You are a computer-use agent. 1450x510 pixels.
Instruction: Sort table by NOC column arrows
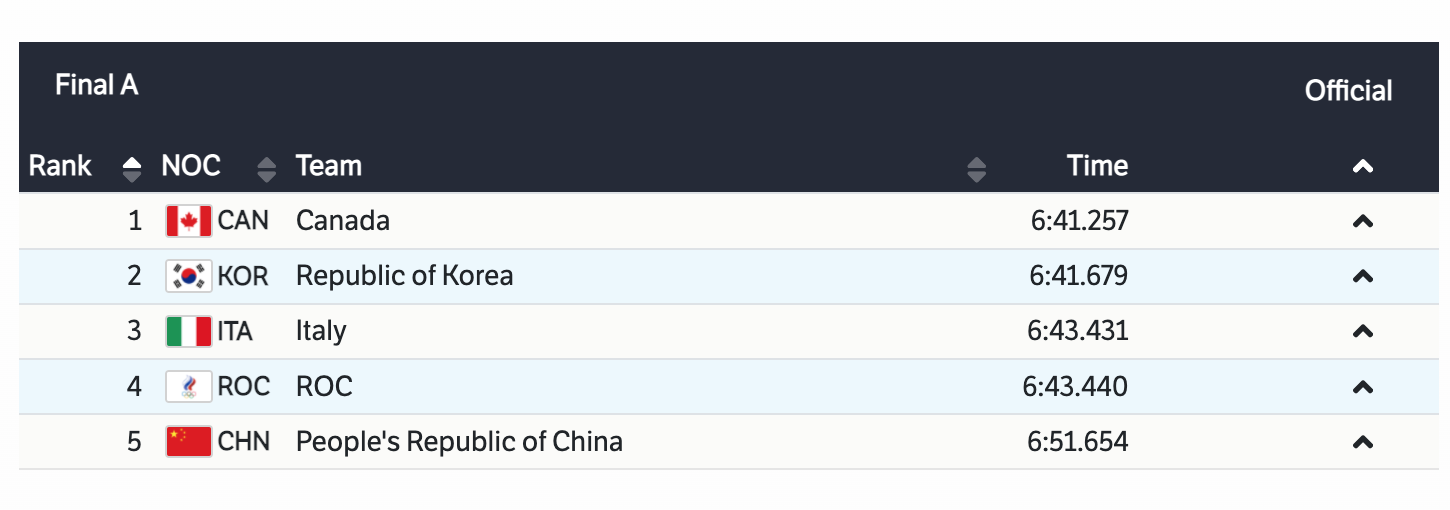tap(266, 168)
